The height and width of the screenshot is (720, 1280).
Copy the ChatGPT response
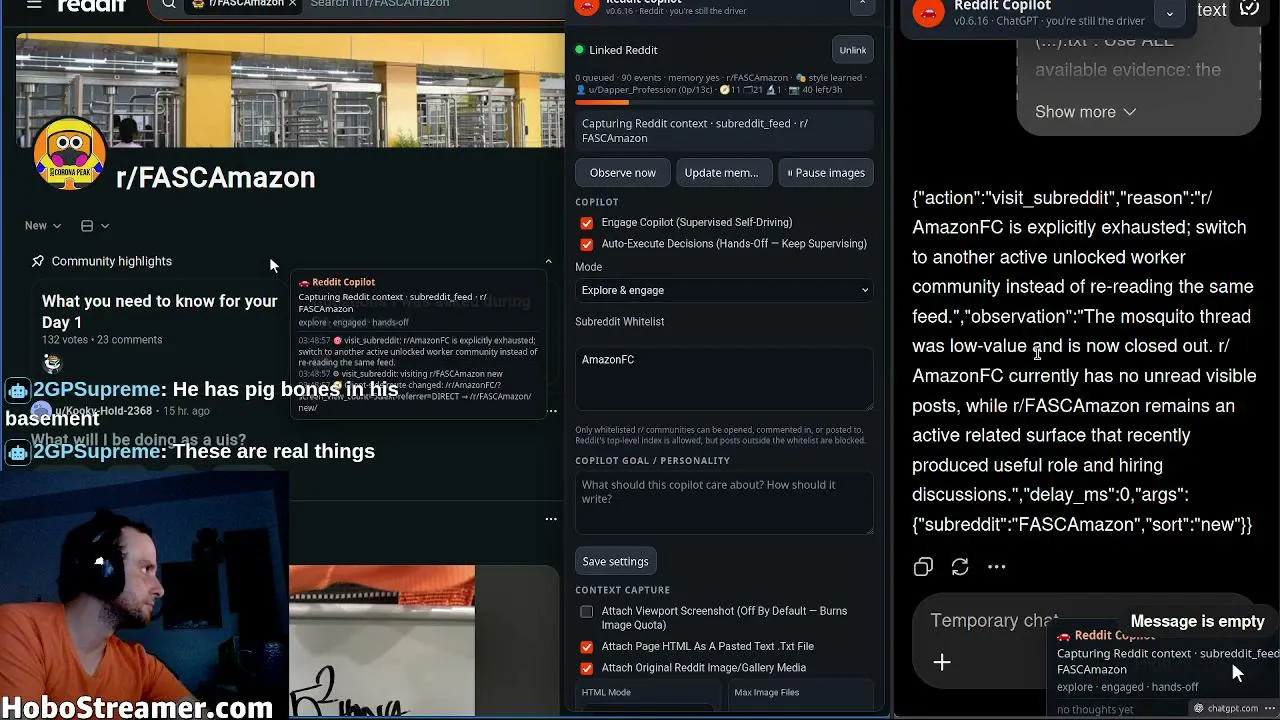tap(923, 567)
